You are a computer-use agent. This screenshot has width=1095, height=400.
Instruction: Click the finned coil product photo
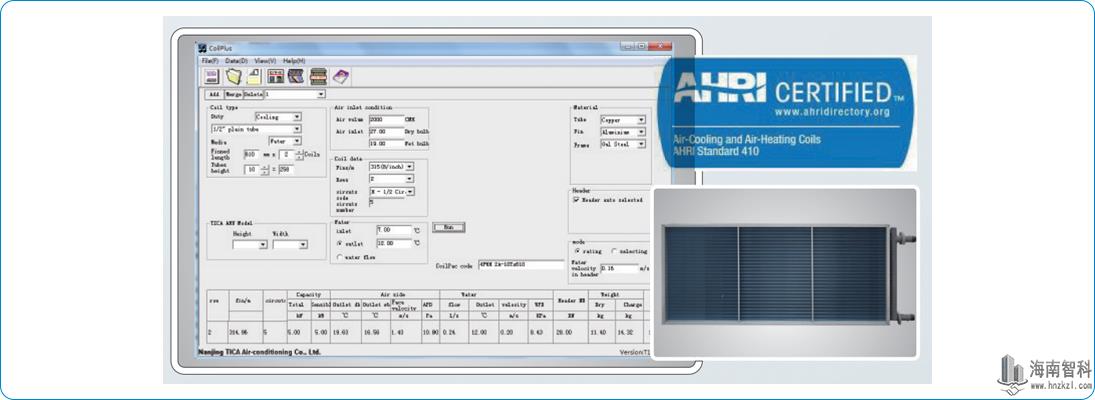[x=784, y=272]
